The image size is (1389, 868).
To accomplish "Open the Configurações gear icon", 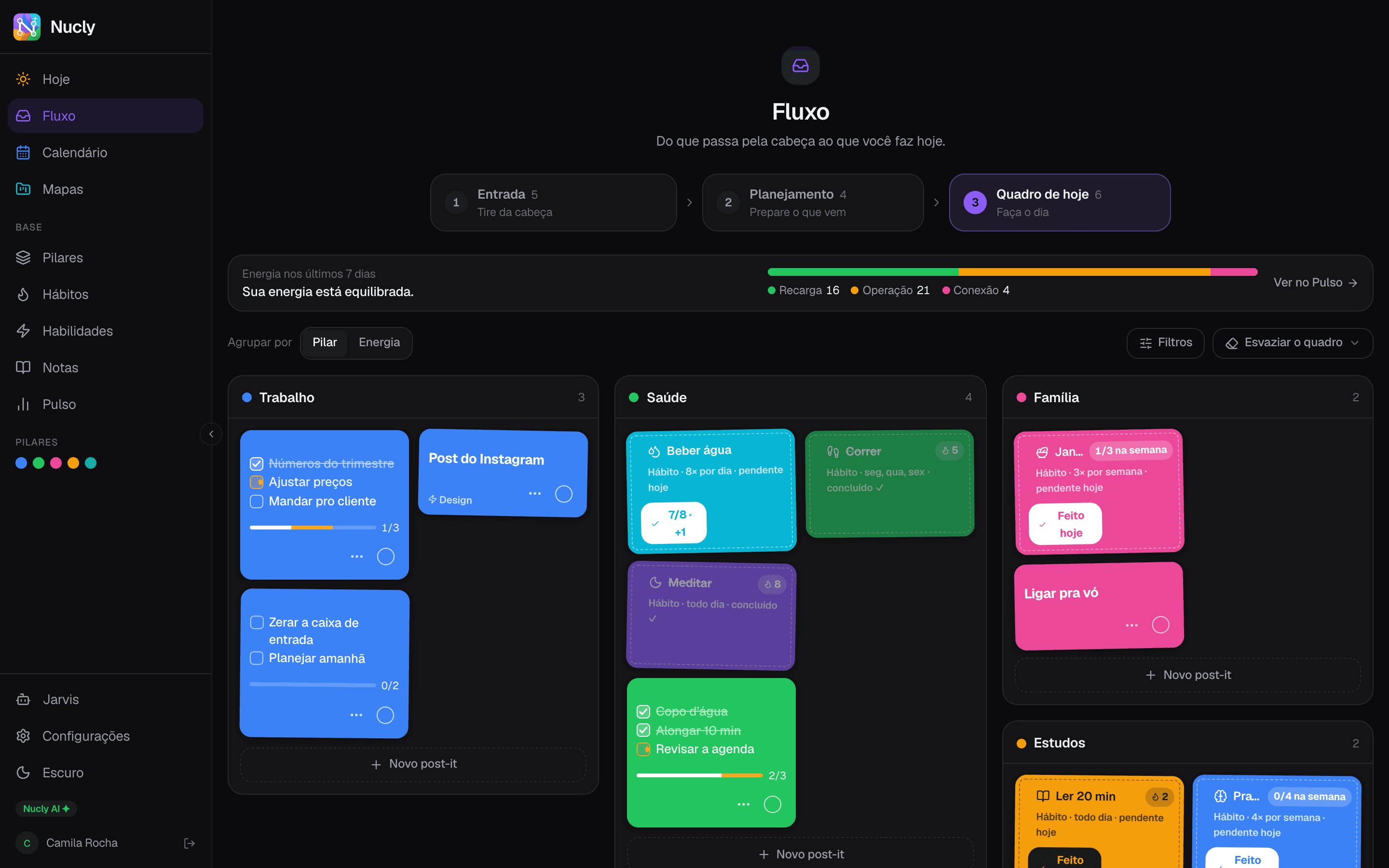I will click(x=23, y=736).
